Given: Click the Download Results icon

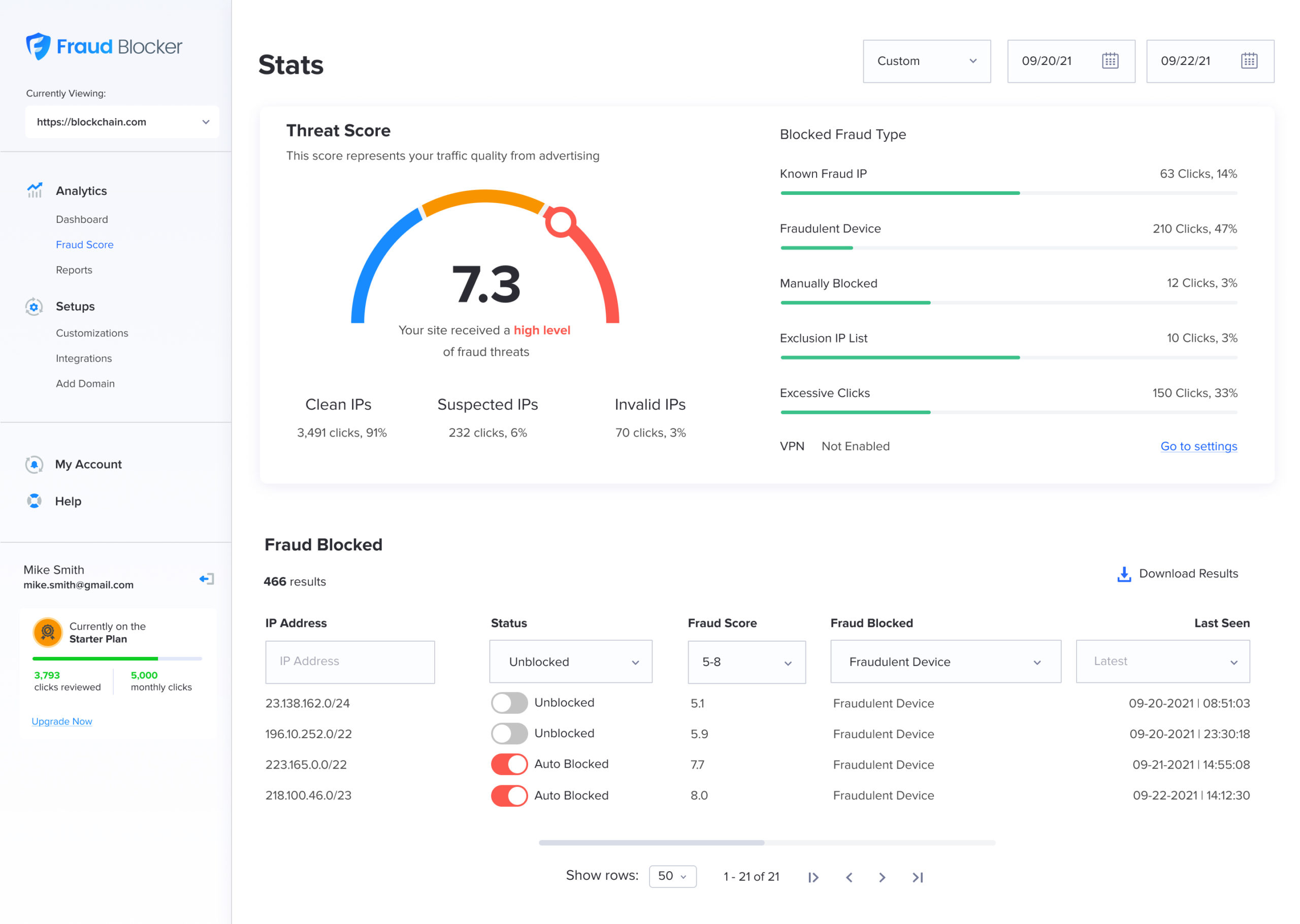Looking at the screenshot, I should click(1124, 574).
